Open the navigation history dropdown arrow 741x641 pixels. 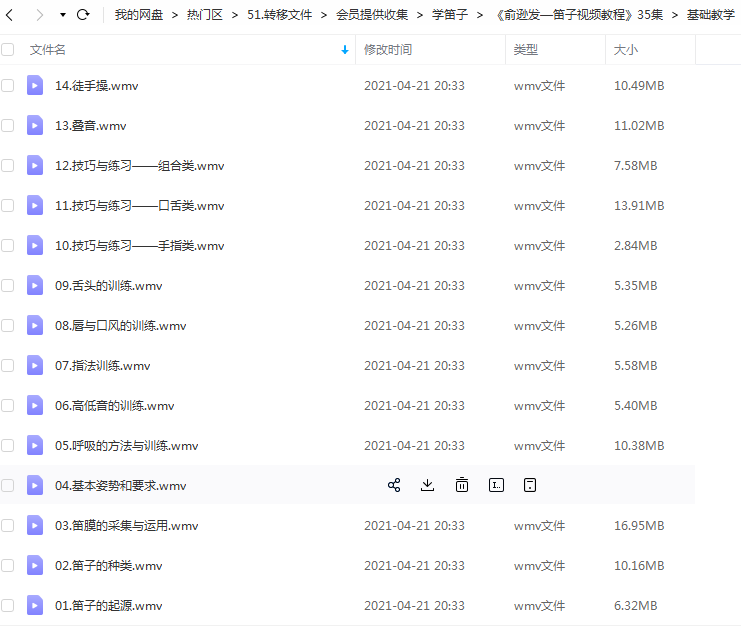click(62, 15)
